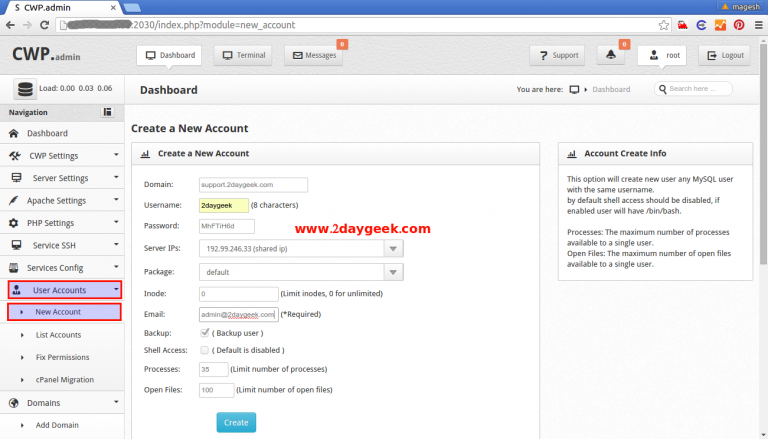Click the browser back arrow
768x439 pixels.
coord(12,24)
